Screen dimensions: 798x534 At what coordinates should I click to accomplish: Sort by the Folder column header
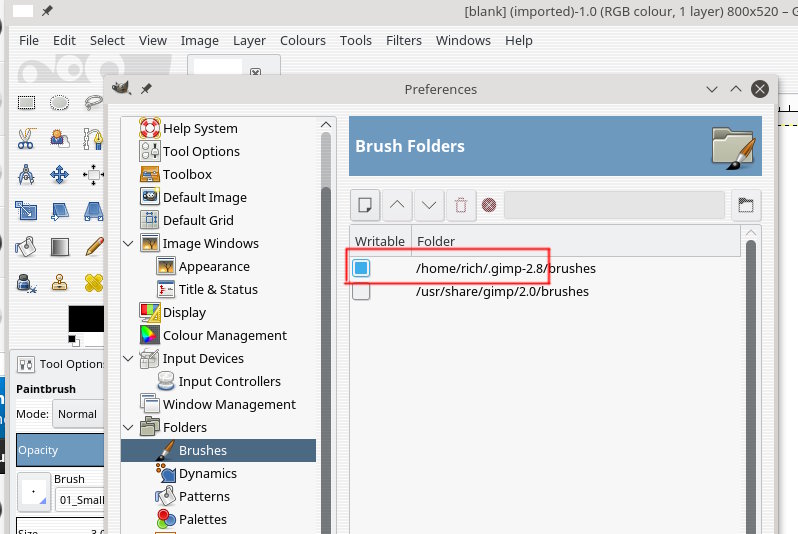click(578, 241)
